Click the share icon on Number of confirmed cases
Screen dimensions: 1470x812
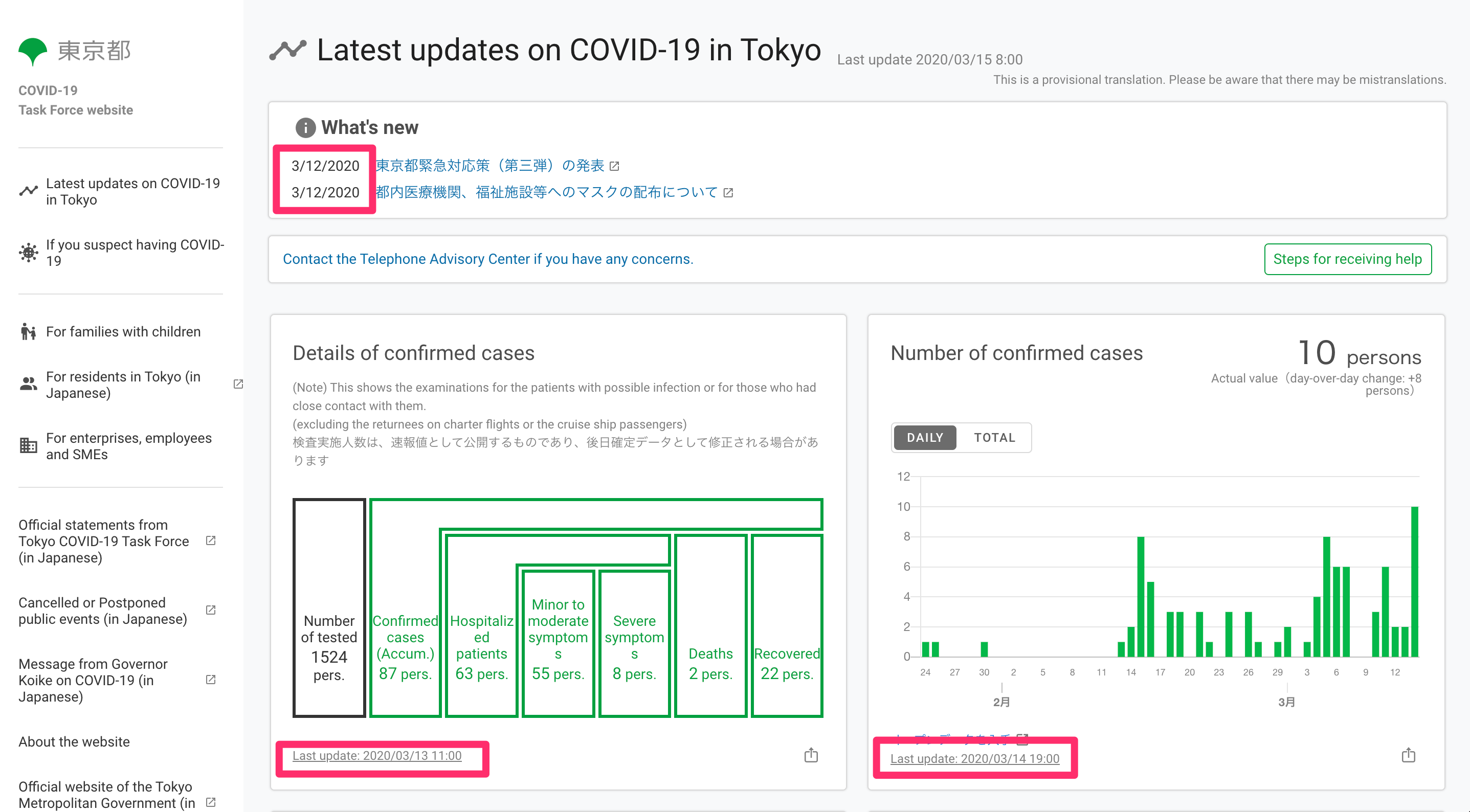(x=1409, y=754)
